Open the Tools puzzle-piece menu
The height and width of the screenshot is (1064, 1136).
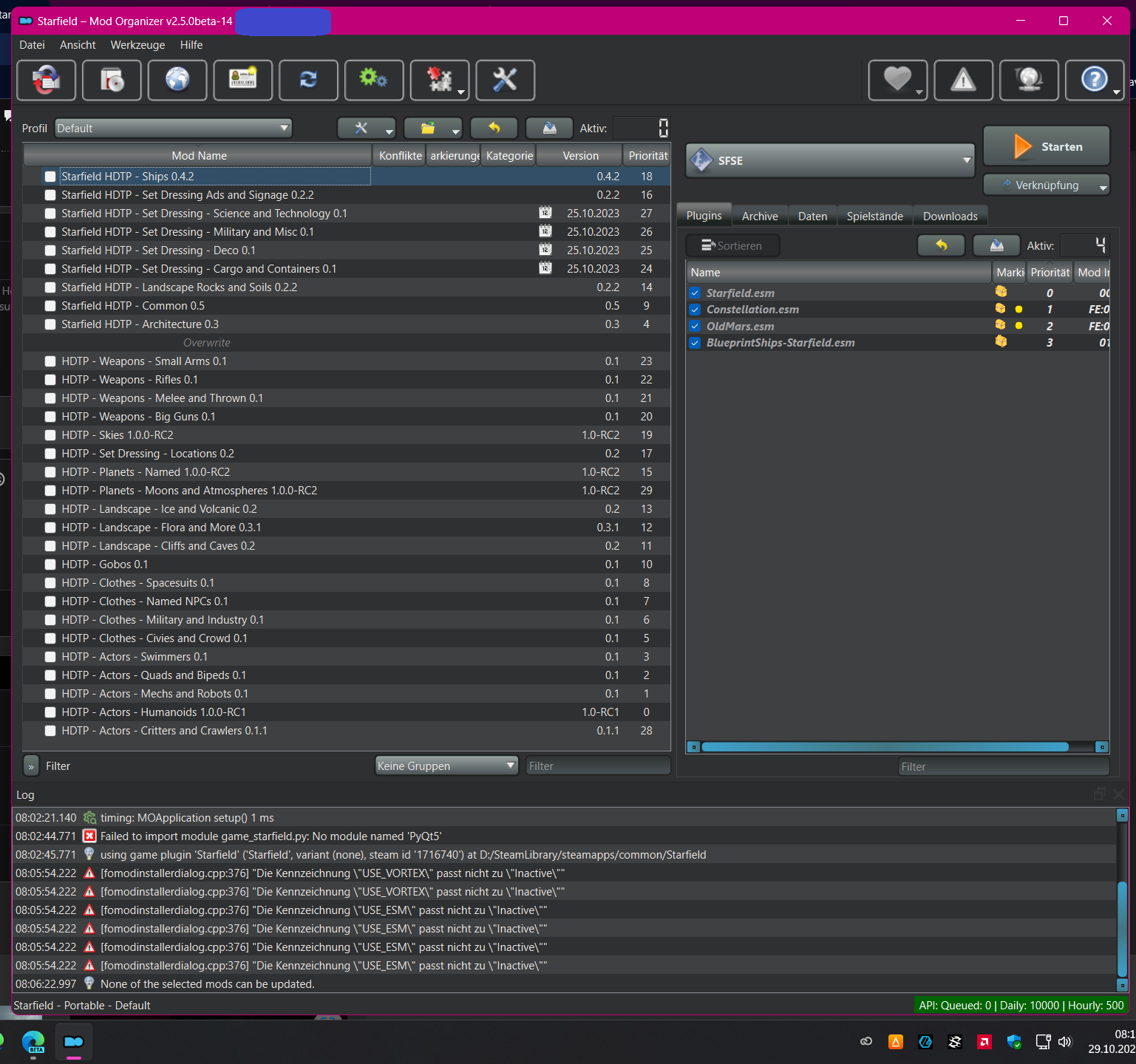tap(439, 81)
